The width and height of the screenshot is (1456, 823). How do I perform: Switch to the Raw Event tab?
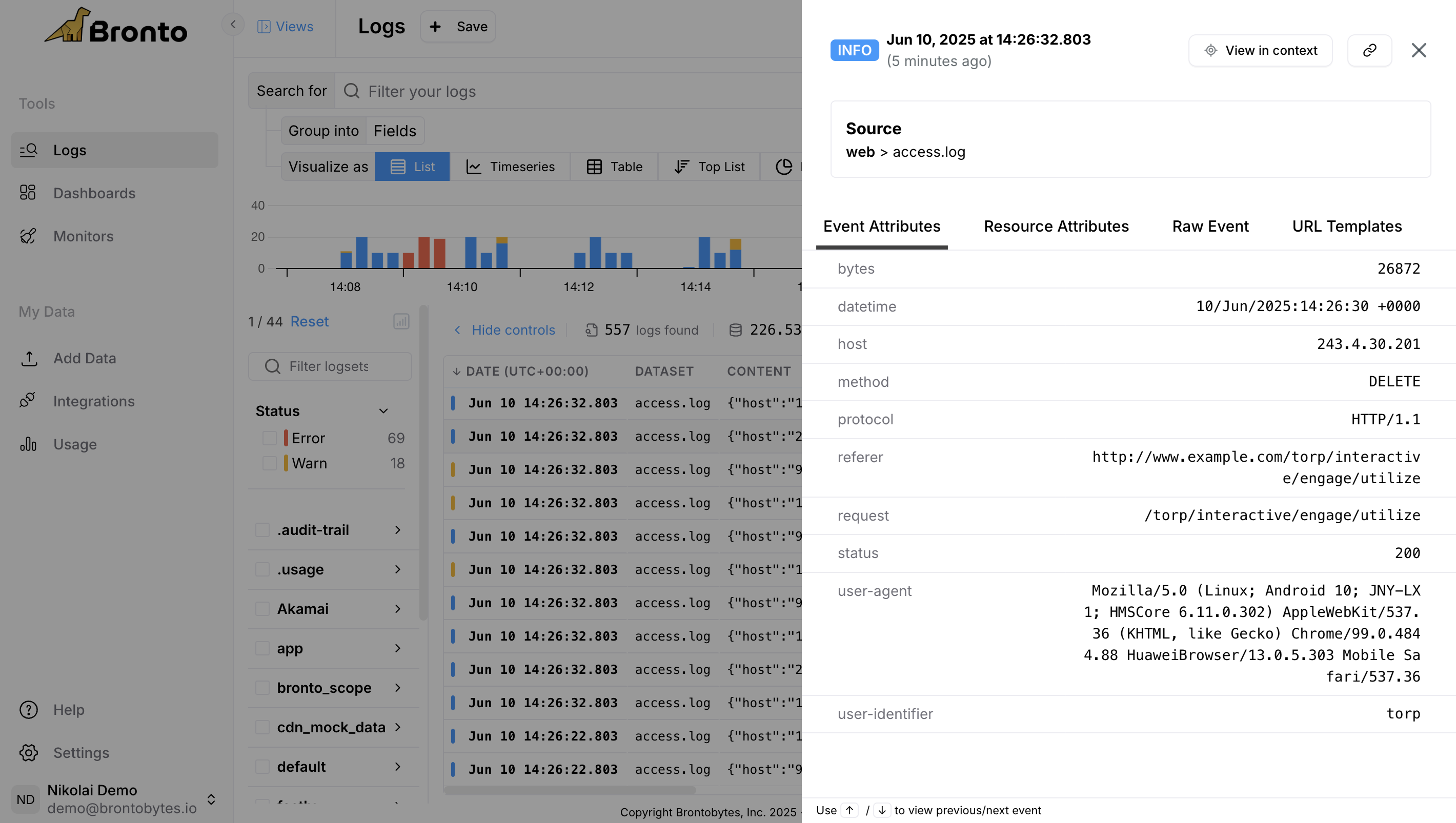(1209, 226)
